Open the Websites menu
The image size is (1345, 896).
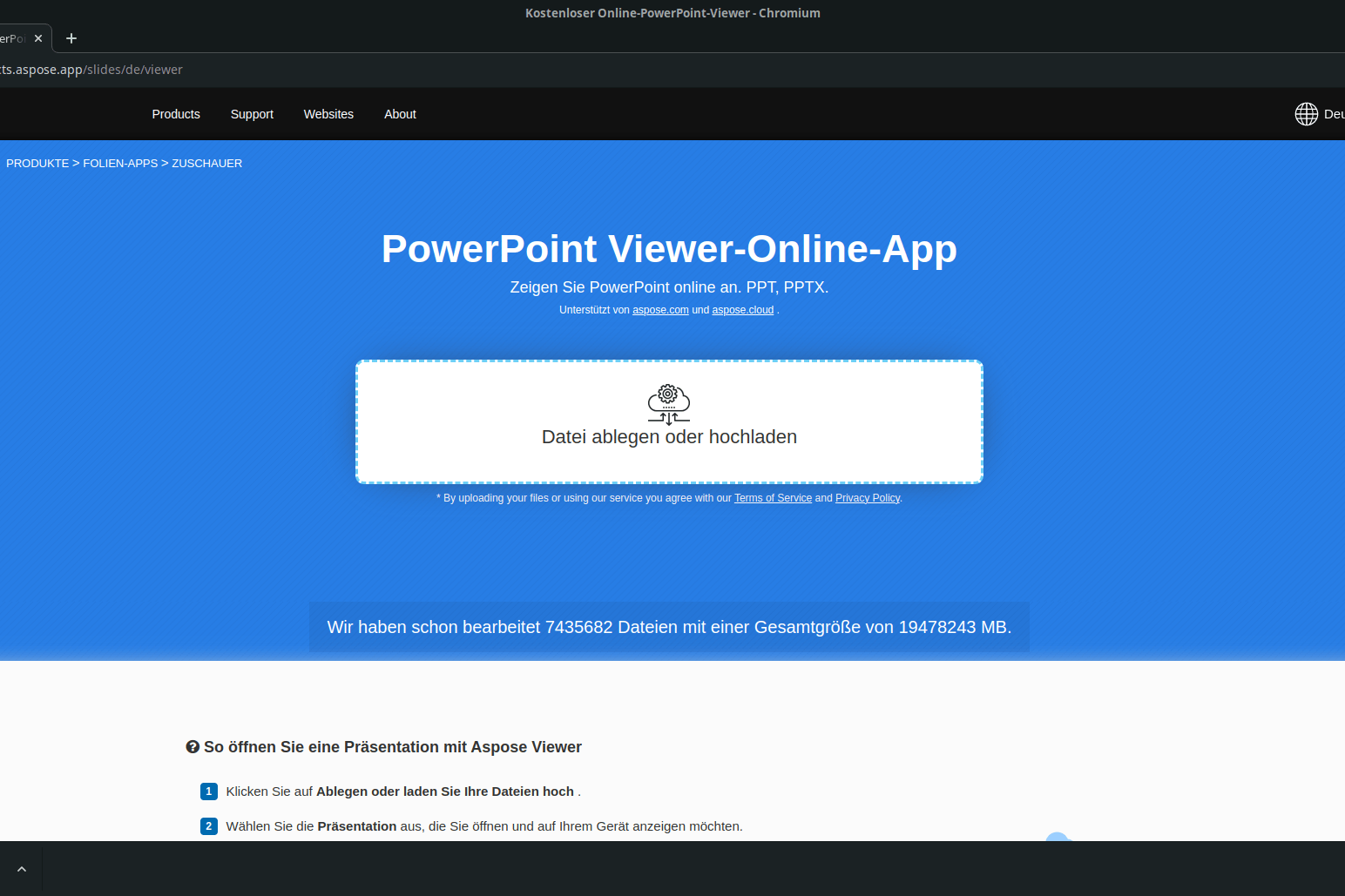point(328,114)
